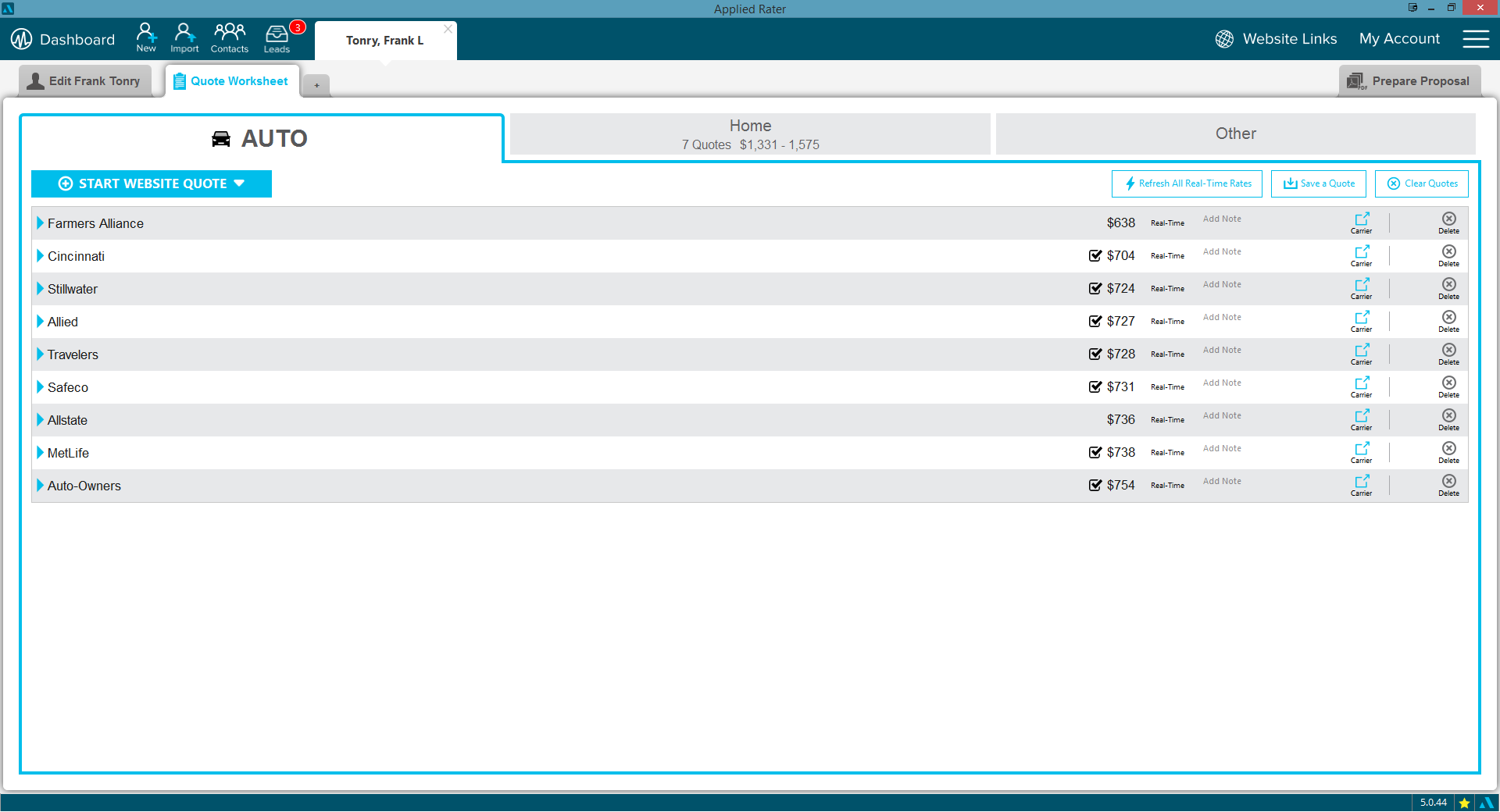Add a new worksheet tab
The width and height of the screenshot is (1500, 812).
pyautogui.click(x=316, y=85)
